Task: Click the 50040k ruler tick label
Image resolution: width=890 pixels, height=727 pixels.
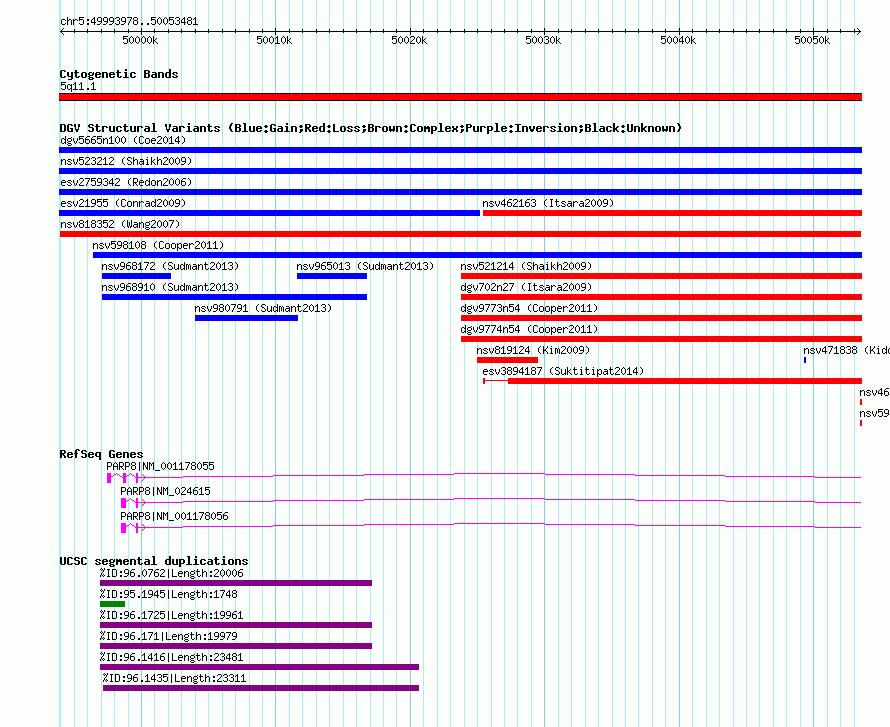Action: (678, 40)
